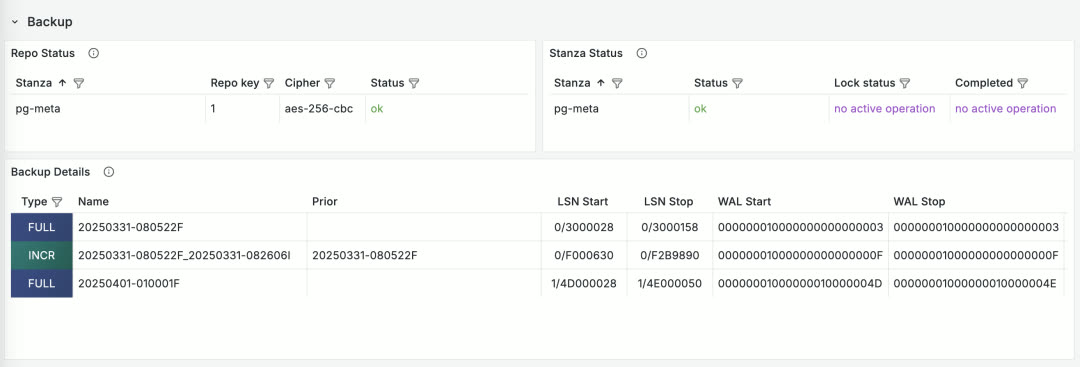This screenshot has width=1080, height=367.
Task: Open the Backup Details info icon
Action: 108,172
